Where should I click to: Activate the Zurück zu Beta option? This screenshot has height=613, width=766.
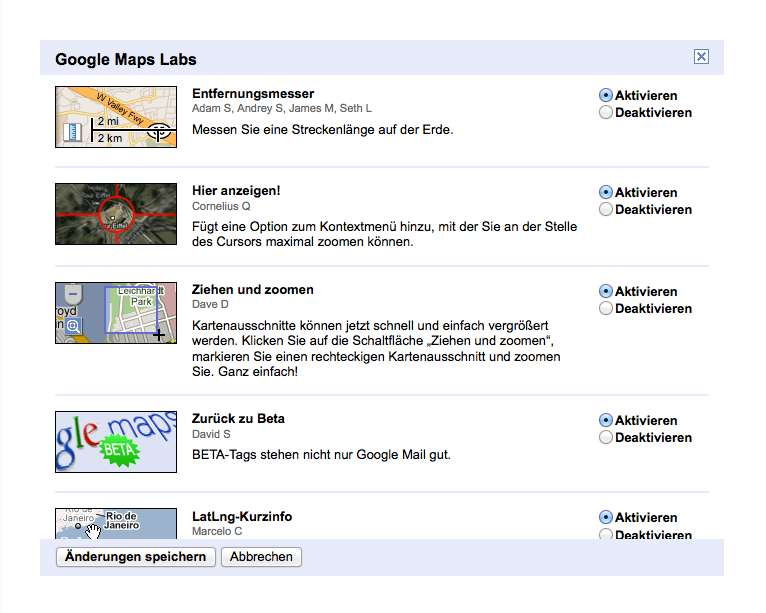point(606,421)
